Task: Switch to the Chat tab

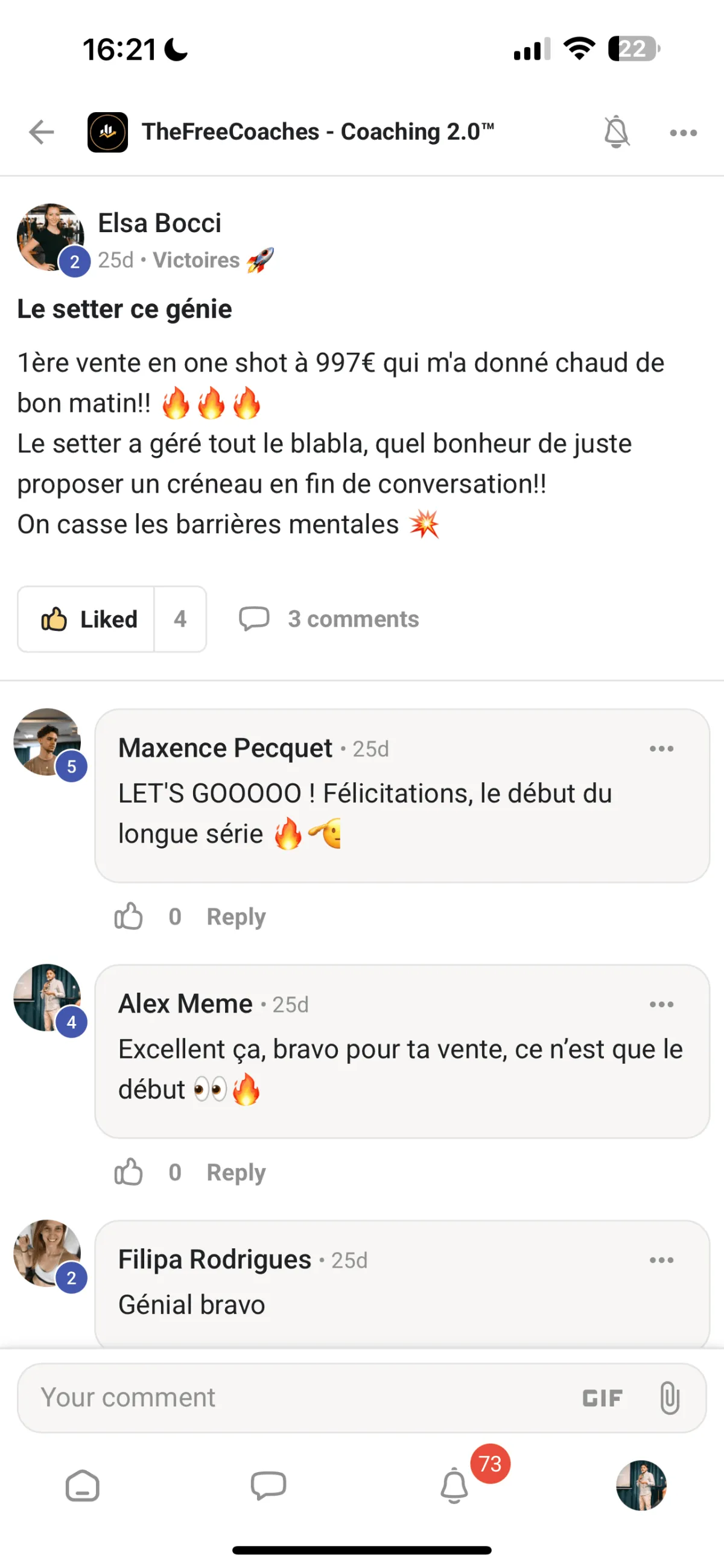Action: coord(268,1486)
